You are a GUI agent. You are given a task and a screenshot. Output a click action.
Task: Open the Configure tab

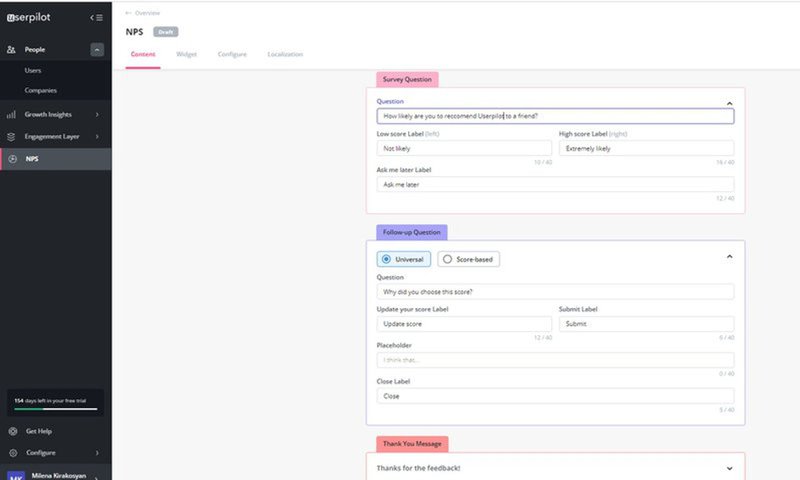[232, 54]
